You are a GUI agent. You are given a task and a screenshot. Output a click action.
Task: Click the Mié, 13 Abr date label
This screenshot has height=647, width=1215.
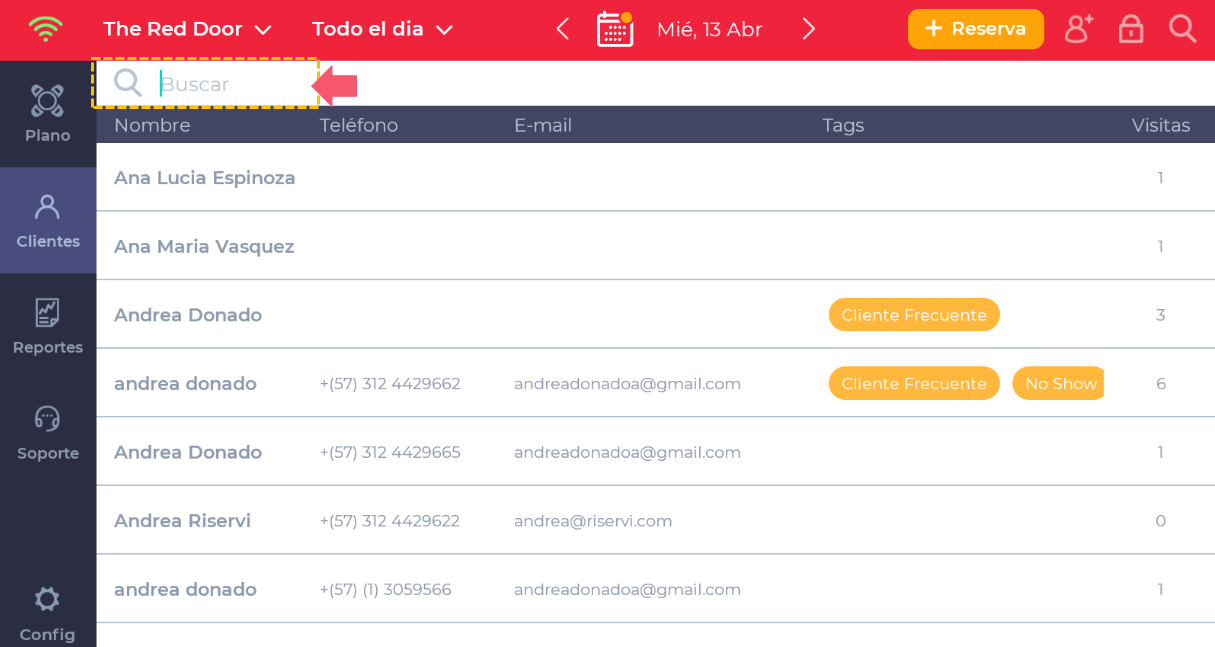pyautogui.click(x=709, y=29)
